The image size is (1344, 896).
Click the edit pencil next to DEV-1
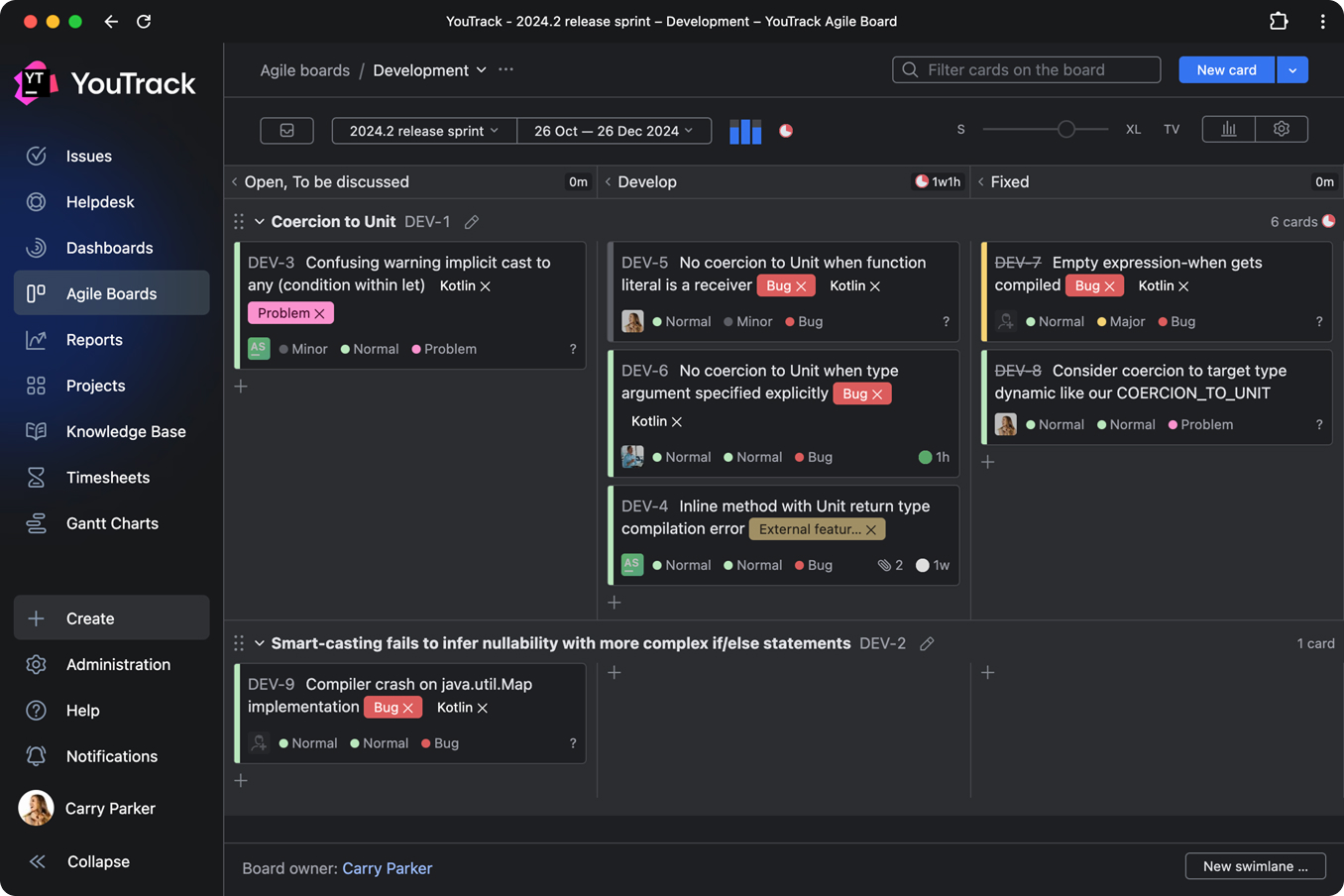(x=472, y=222)
